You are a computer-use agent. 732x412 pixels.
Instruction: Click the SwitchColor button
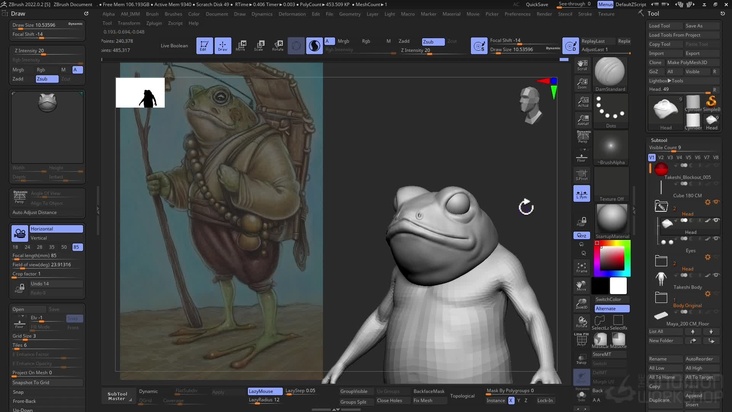coord(612,299)
